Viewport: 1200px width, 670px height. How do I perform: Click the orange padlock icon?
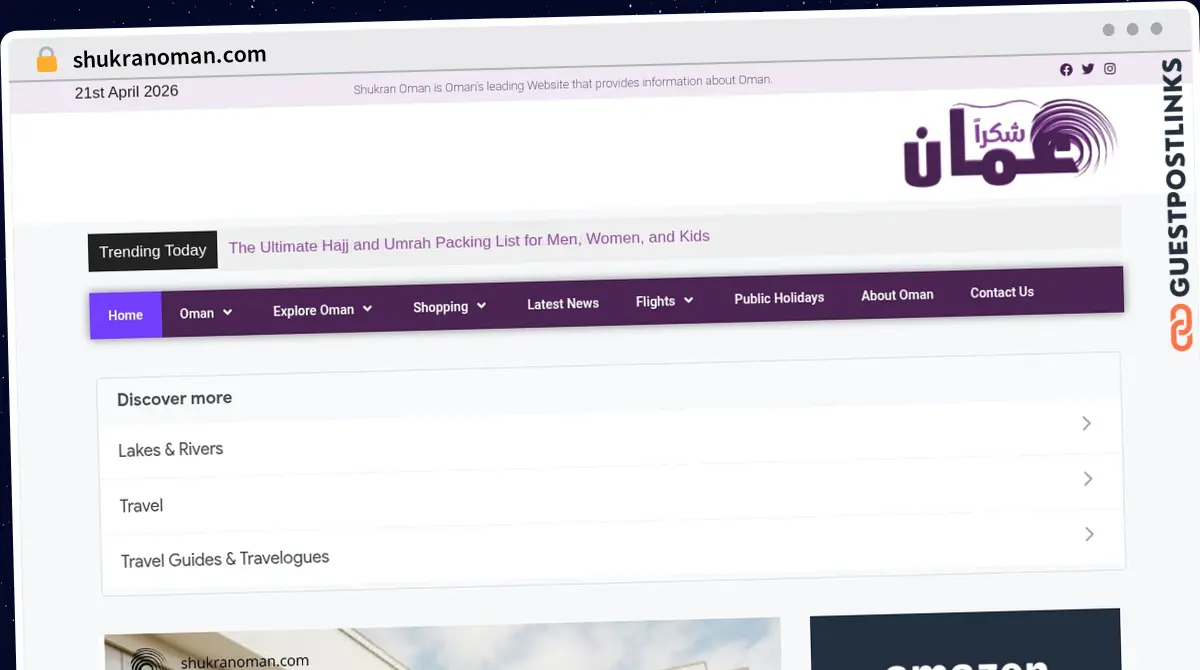tap(47, 60)
